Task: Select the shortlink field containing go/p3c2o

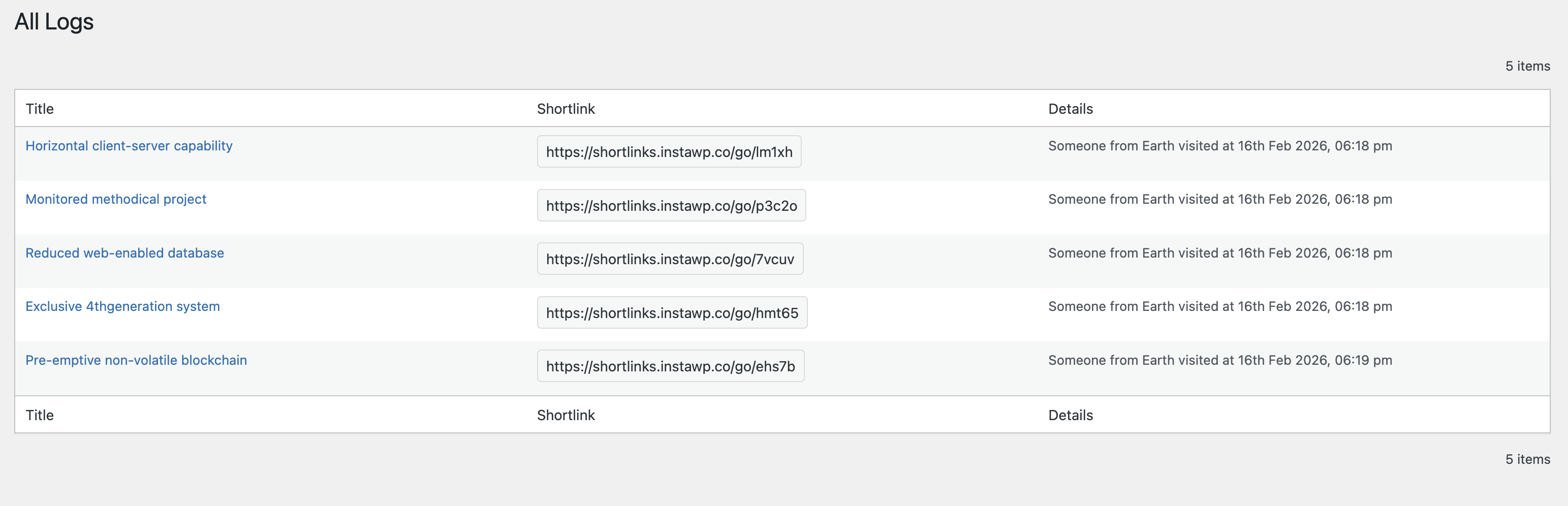Action: (671, 205)
